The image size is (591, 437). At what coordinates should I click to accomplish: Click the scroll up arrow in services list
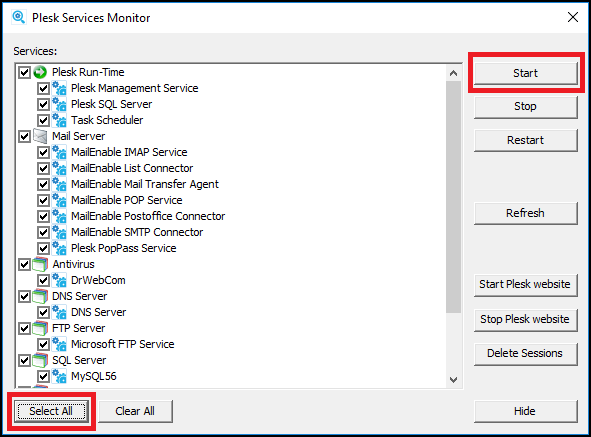pyautogui.click(x=453, y=73)
